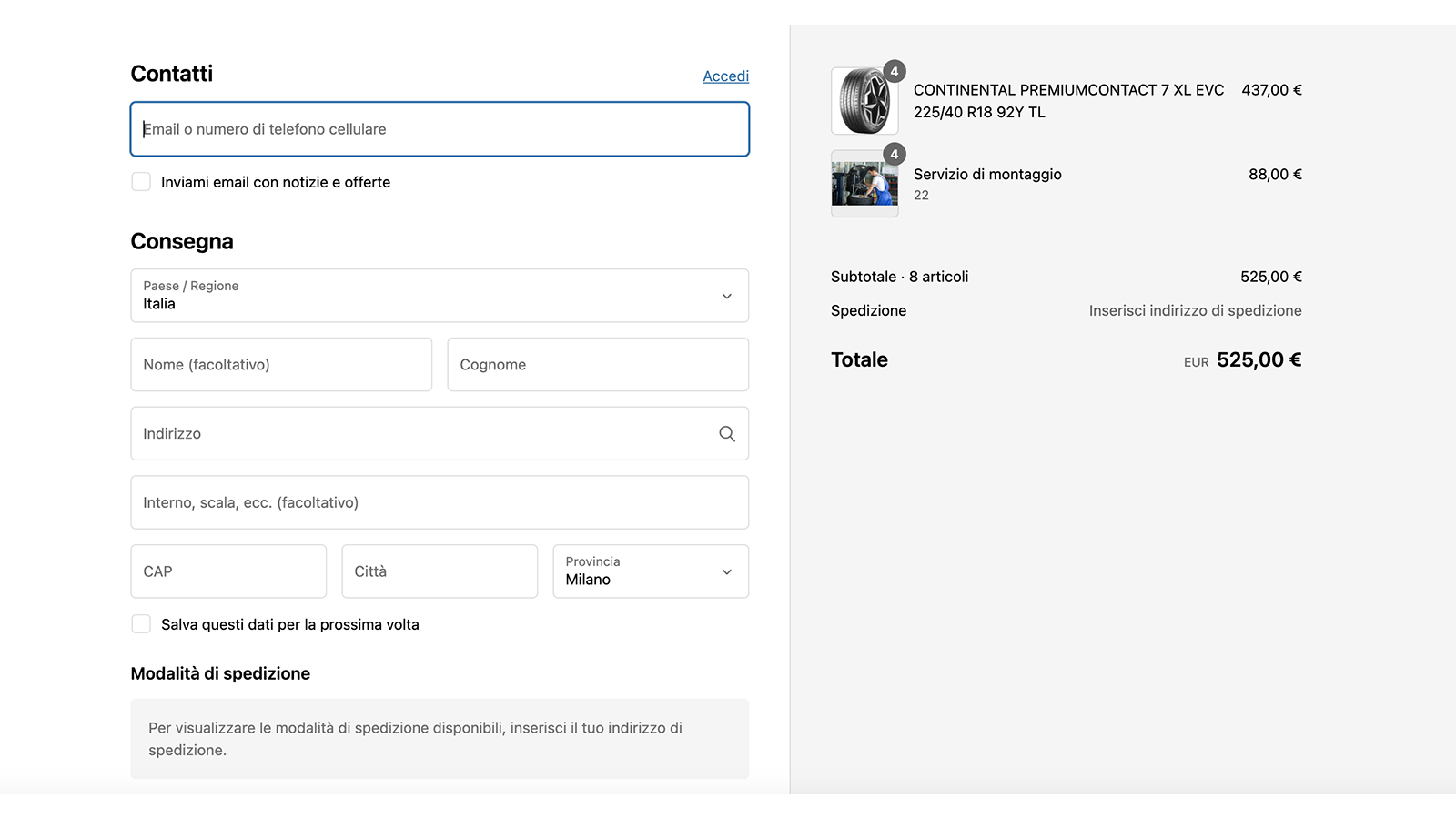1456x819 pixels.
Task: Click the Interno, scala, ecc. field
Action: (440, 503)
